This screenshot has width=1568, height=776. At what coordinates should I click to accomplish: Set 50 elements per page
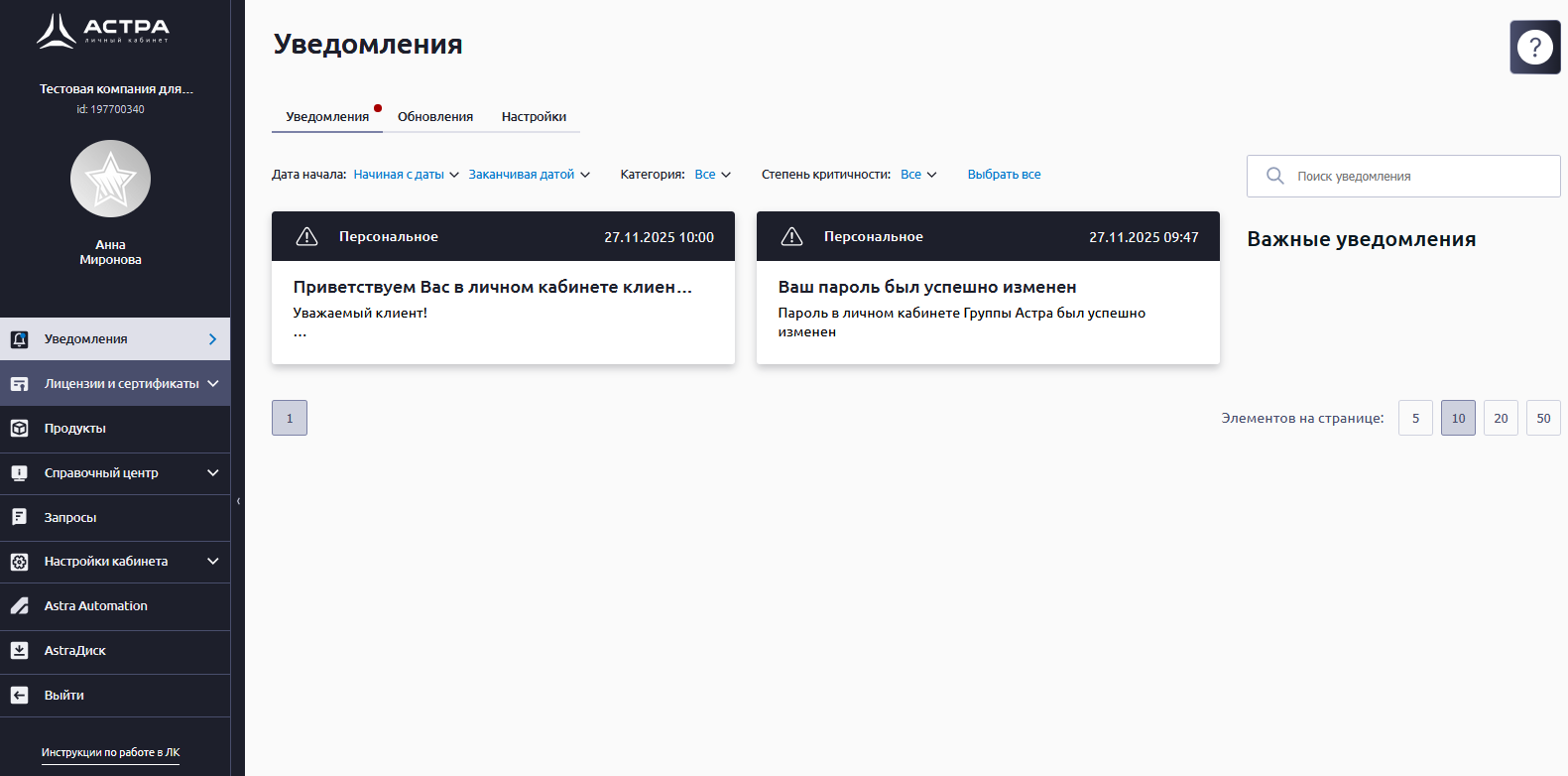pos(1543,418)
